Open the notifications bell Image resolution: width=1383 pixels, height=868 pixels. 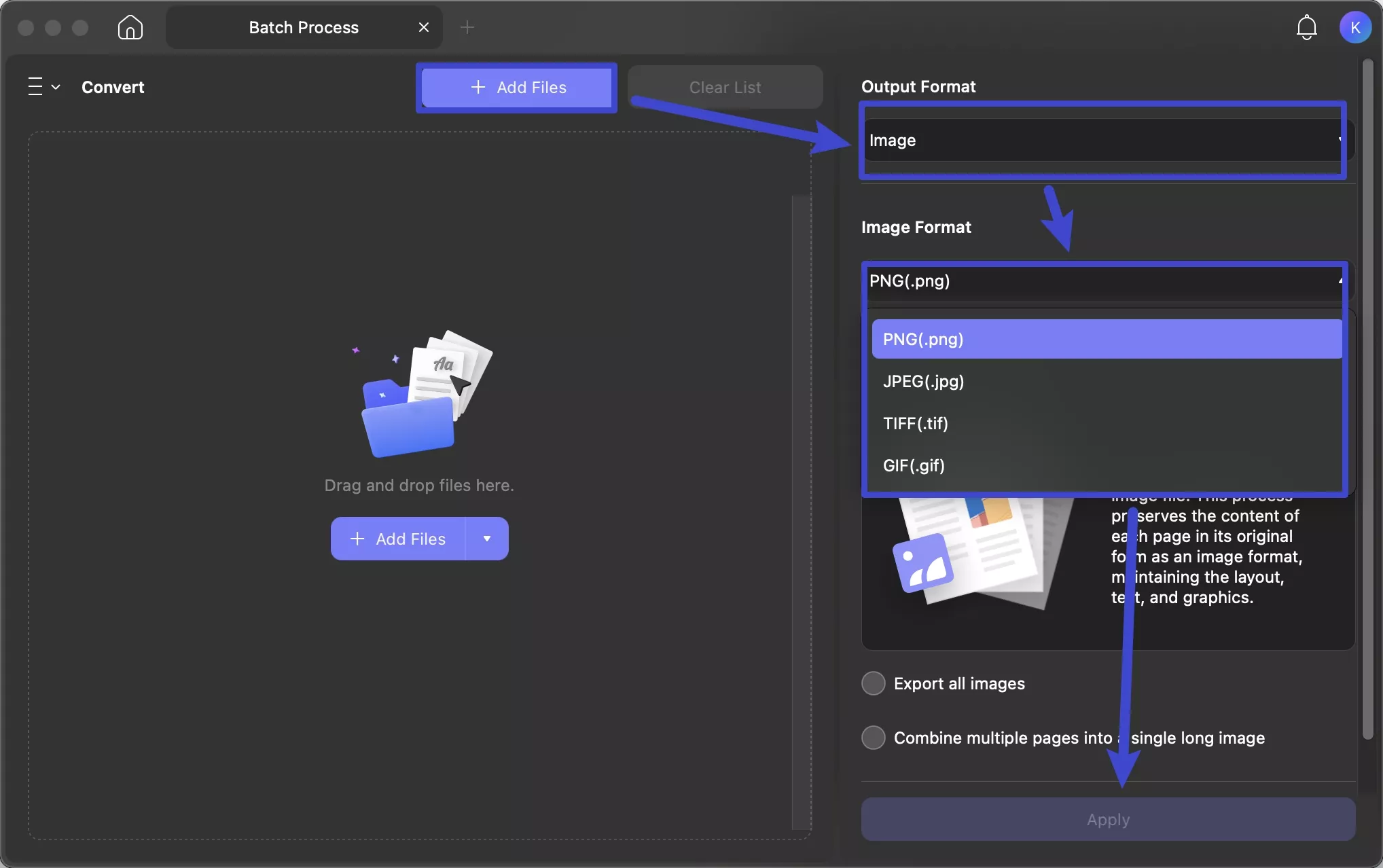point(1306,27)
